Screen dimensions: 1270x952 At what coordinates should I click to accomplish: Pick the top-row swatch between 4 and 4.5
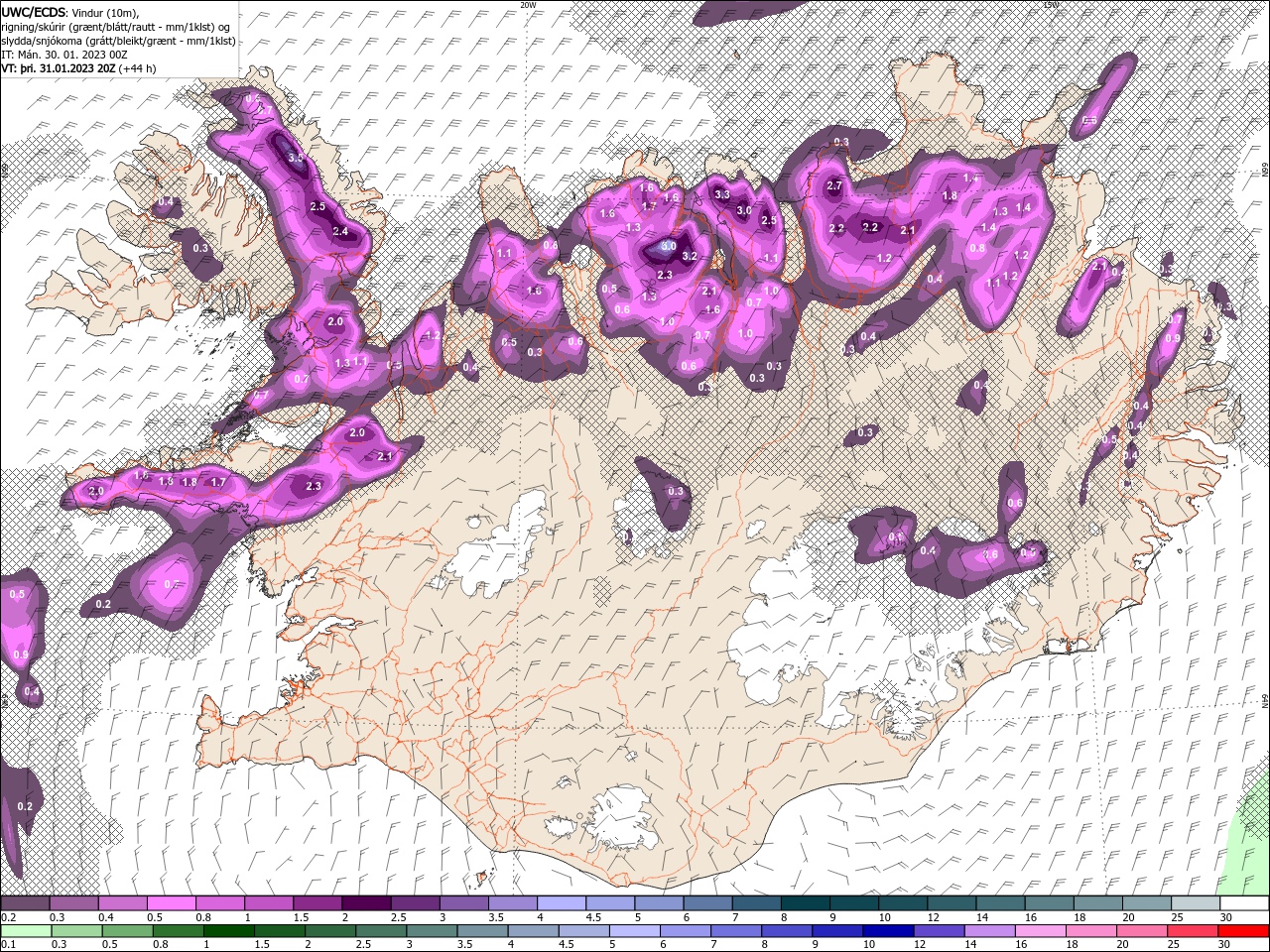pos(562,903)
